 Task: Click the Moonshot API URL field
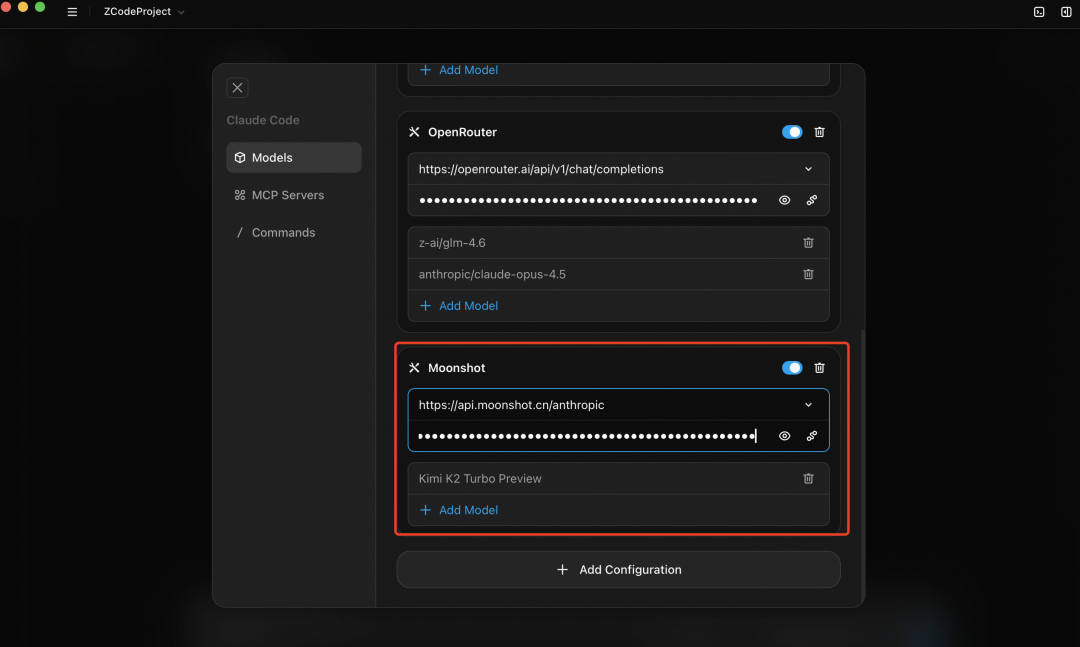pyautogui.click(x=619, y=405)
